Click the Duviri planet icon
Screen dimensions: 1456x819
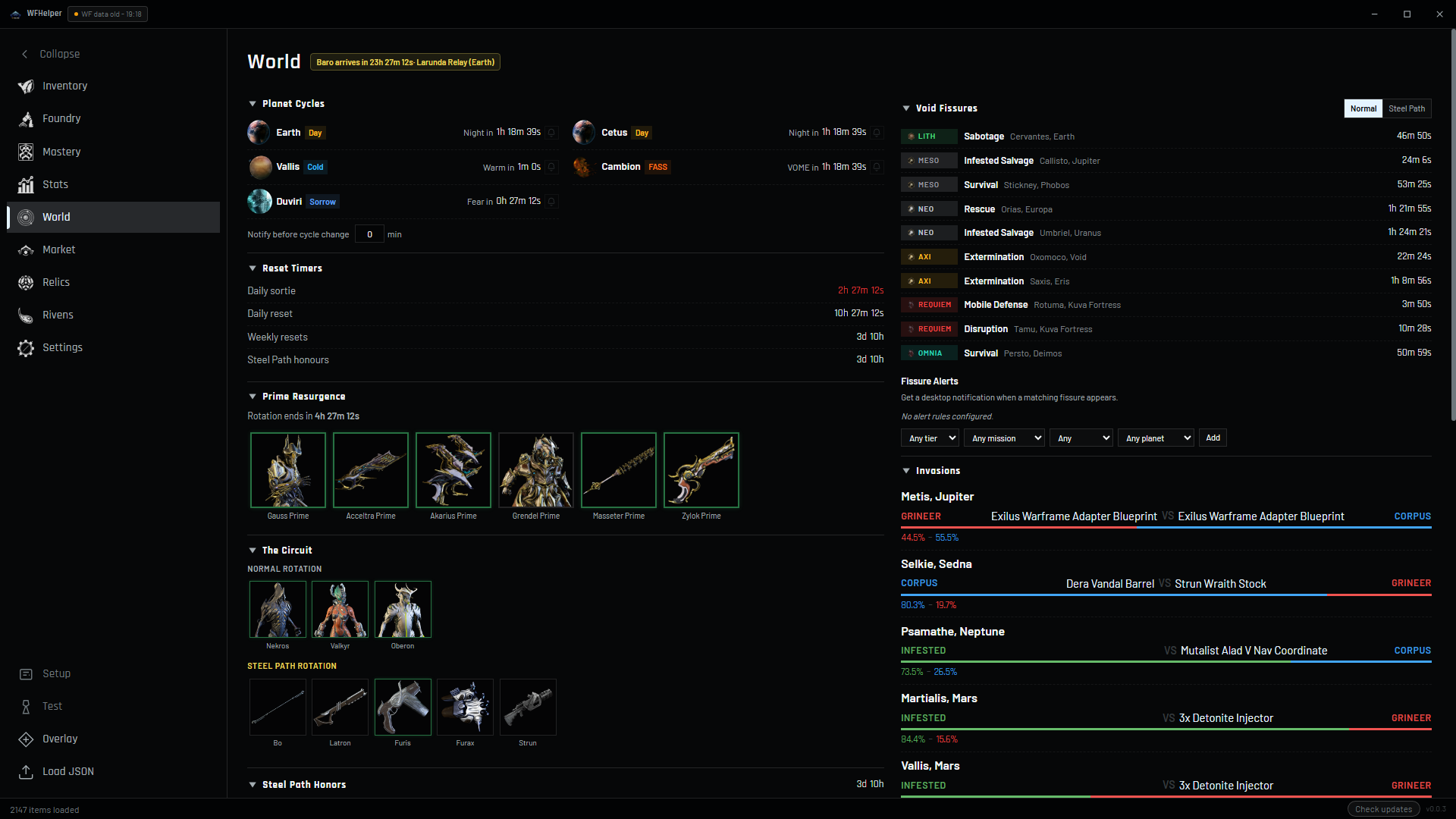tap(259, 201)
